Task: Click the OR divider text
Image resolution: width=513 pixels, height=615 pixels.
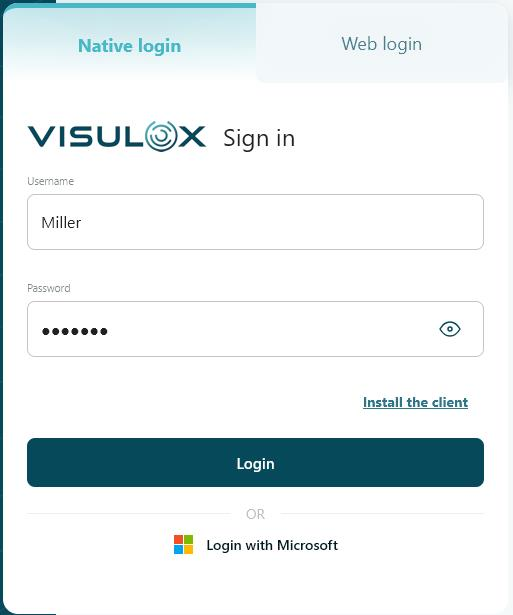Action: coord(255,514)
